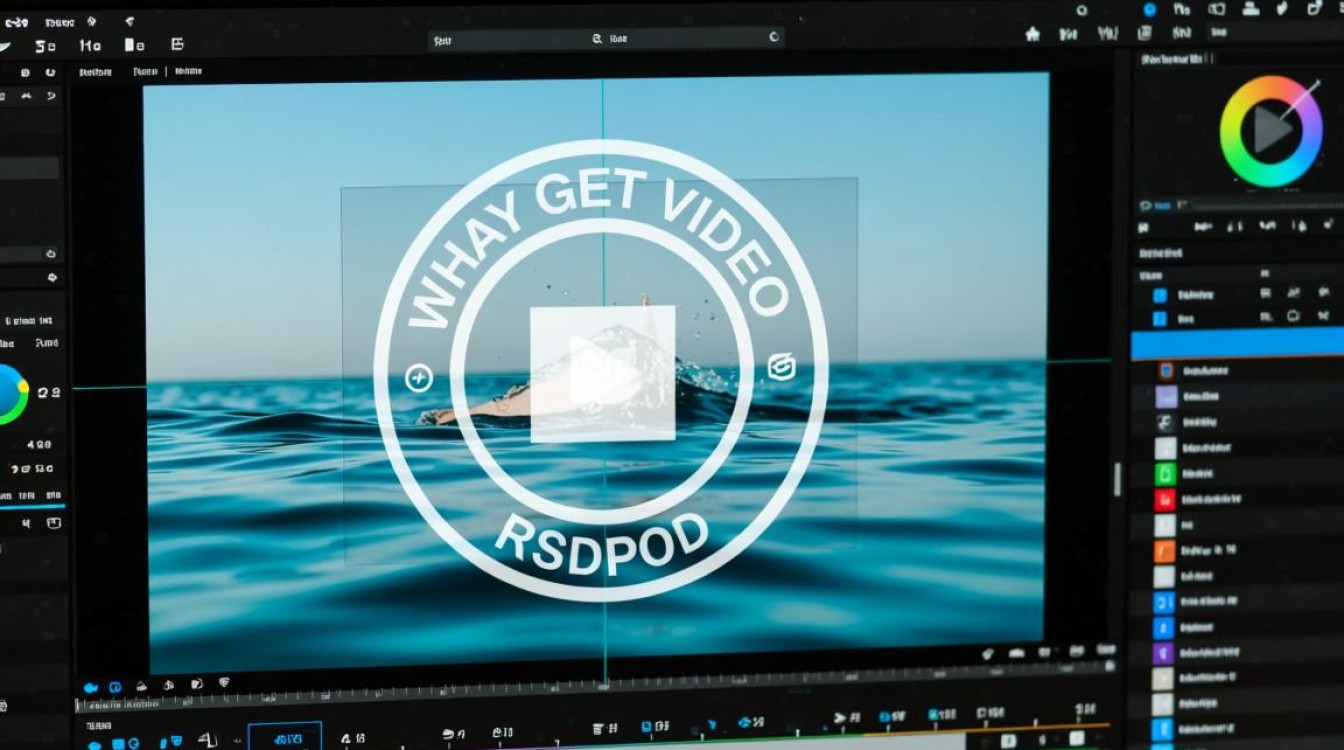Toggle the second blue checkbox above the highlighted row
Image resolution: width=1344 pixels, height=750 pixels.
pyautogui.click(x=1160, y=319)
